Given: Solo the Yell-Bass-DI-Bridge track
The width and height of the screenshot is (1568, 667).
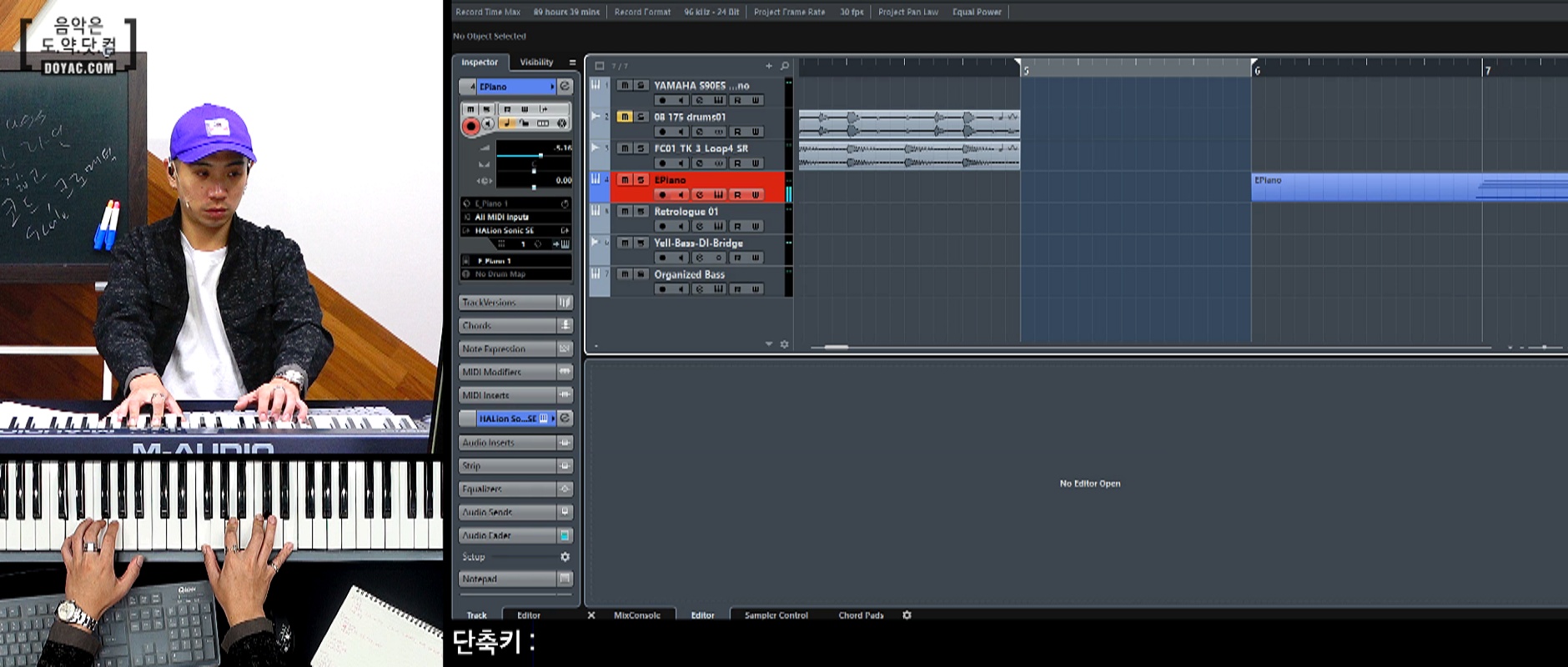Looking at the screenshot, I should pos(641,243).
